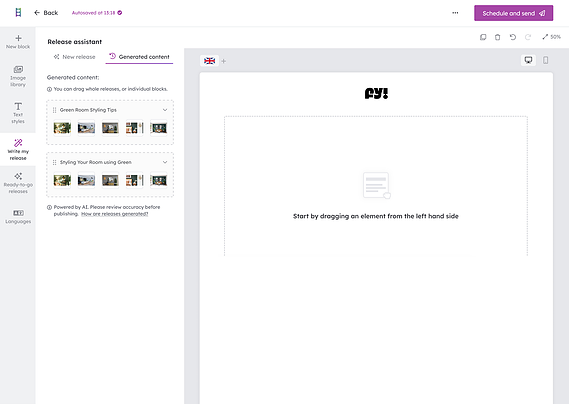Switch to desktop preview mode
Screen dimensions: 569x404
[528, 60]
